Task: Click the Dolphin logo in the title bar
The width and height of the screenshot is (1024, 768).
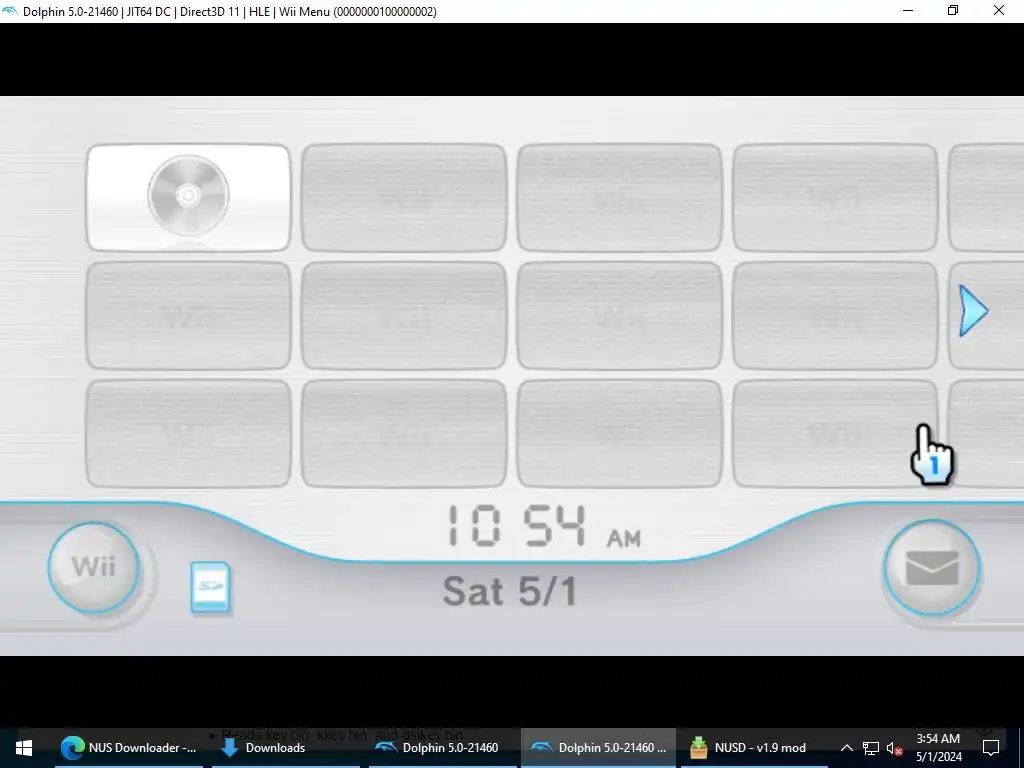Action: 10,11
